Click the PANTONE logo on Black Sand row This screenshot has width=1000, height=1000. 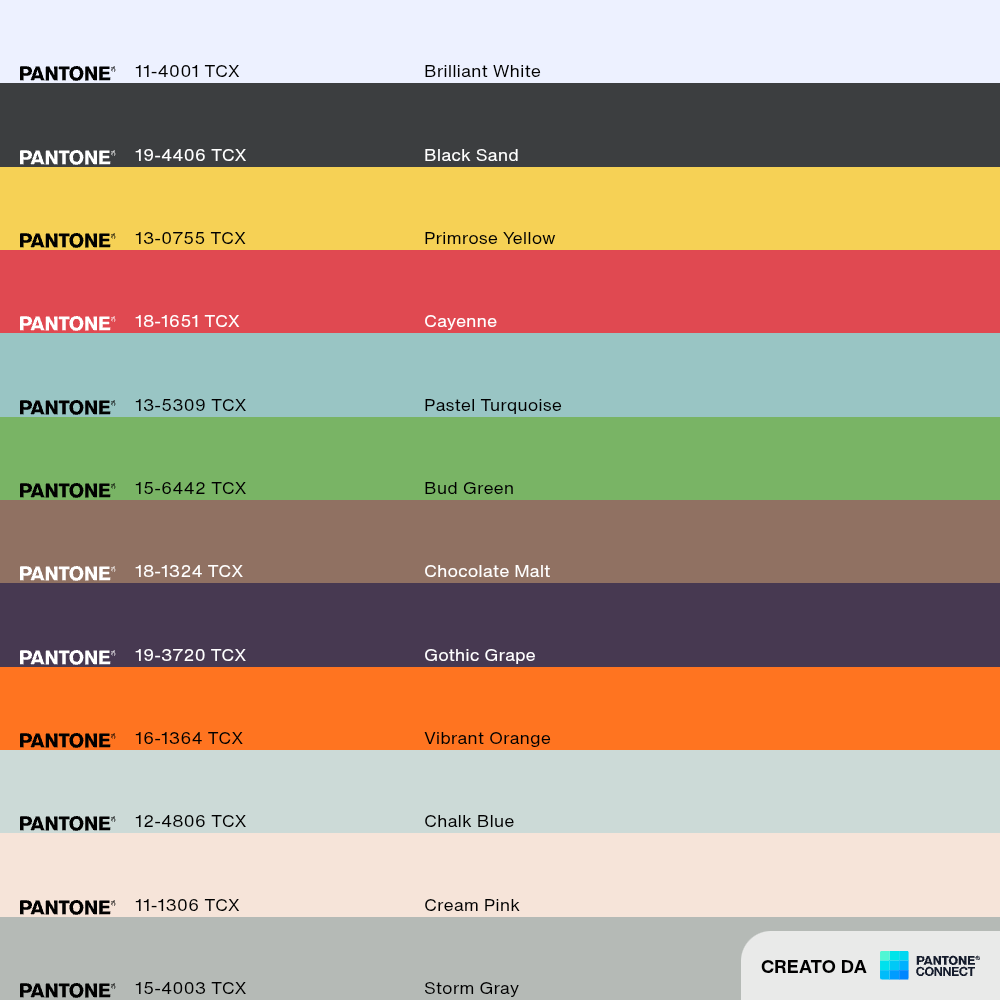[67, 158]
